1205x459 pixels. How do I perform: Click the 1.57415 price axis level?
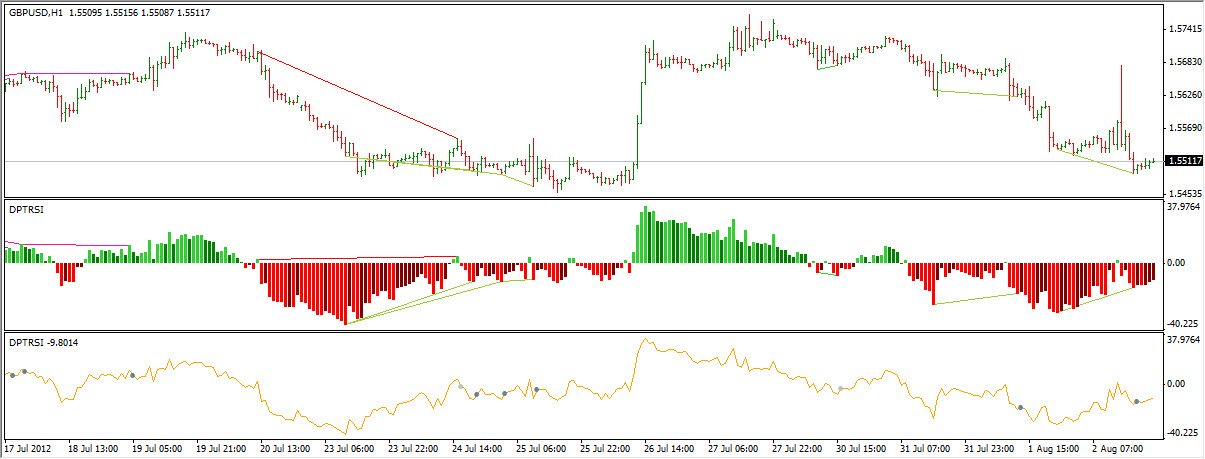click(x=1183, y=29)
